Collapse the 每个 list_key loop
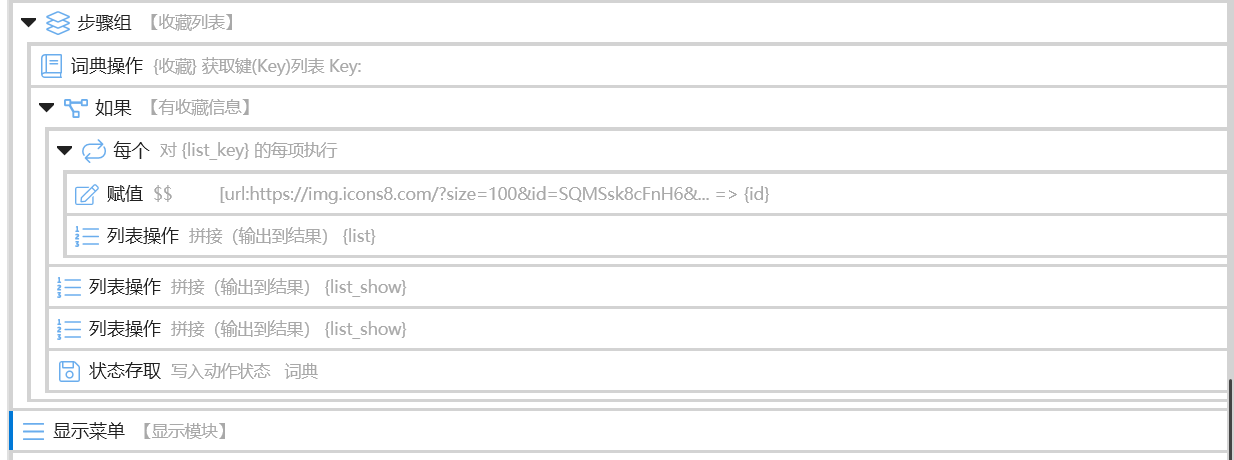This screenshot has height=460, width=1234. (x=64, y=151)
